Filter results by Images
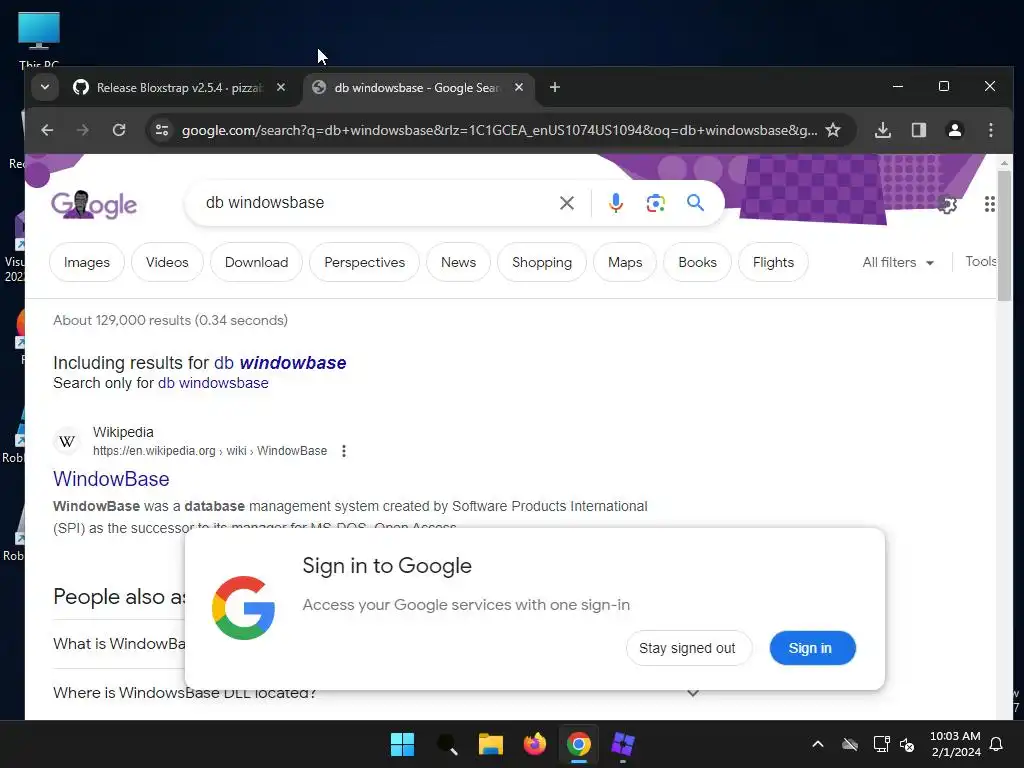The width and height of the screenshot is (1024, 768). point(87,262)
